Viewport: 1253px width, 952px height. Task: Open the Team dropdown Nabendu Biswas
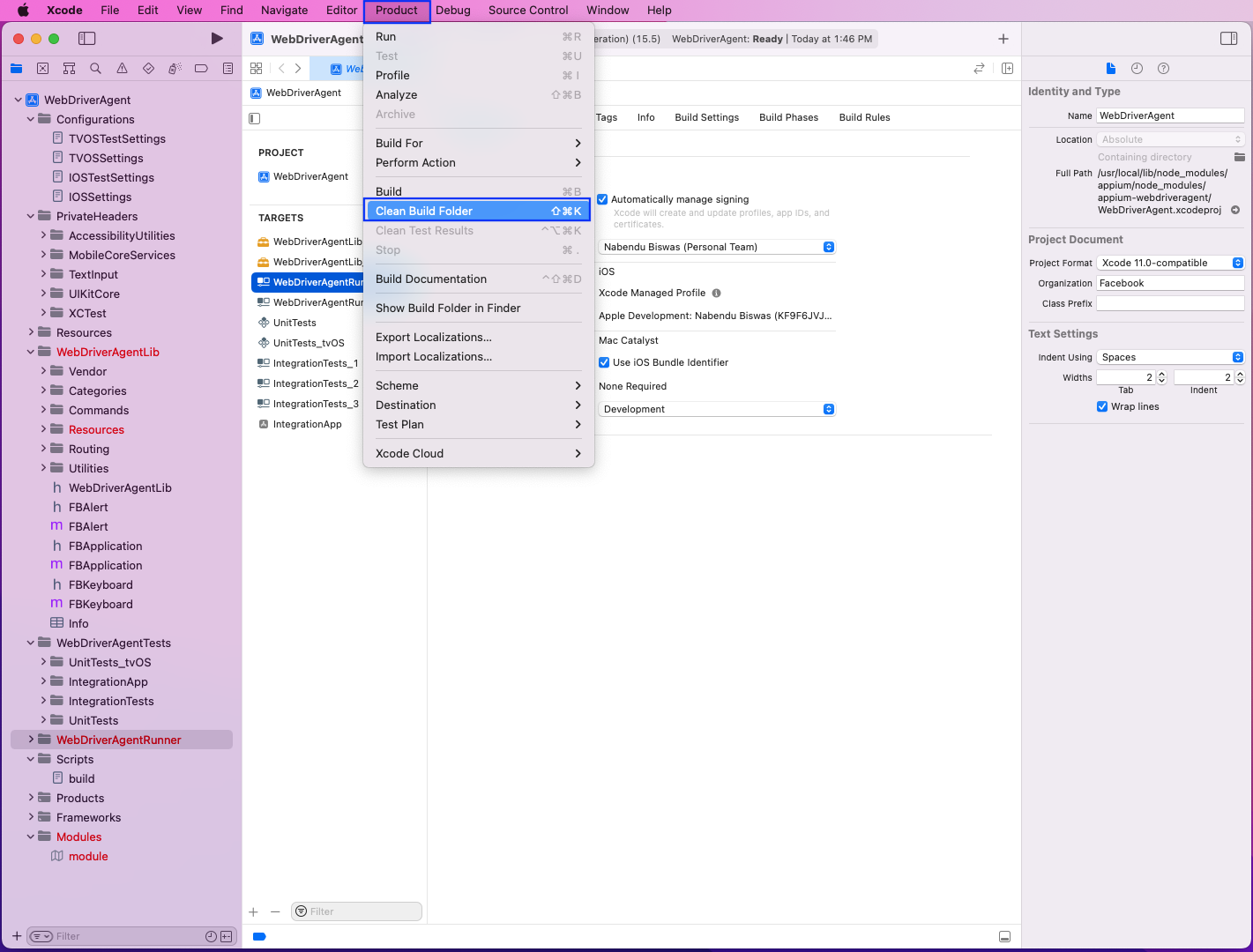(717, 247)
